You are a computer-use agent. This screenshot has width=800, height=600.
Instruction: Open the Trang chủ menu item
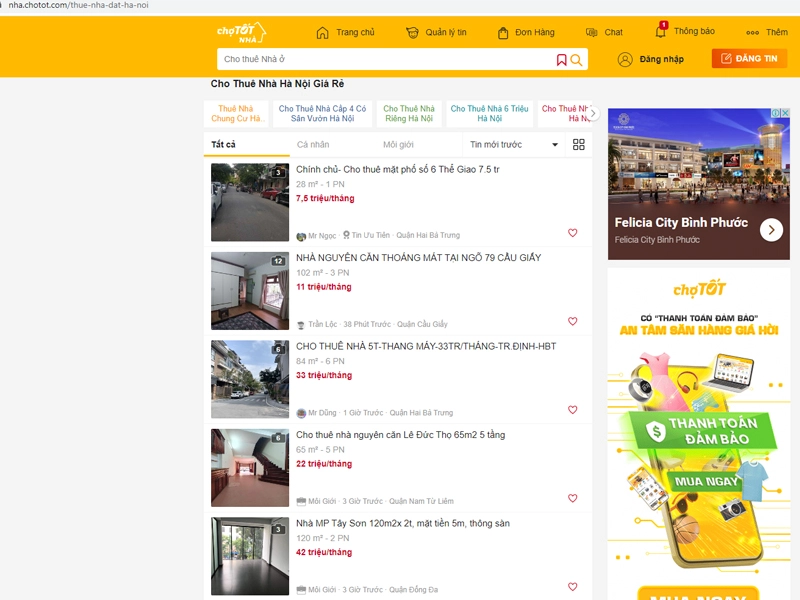coord(355,33)
